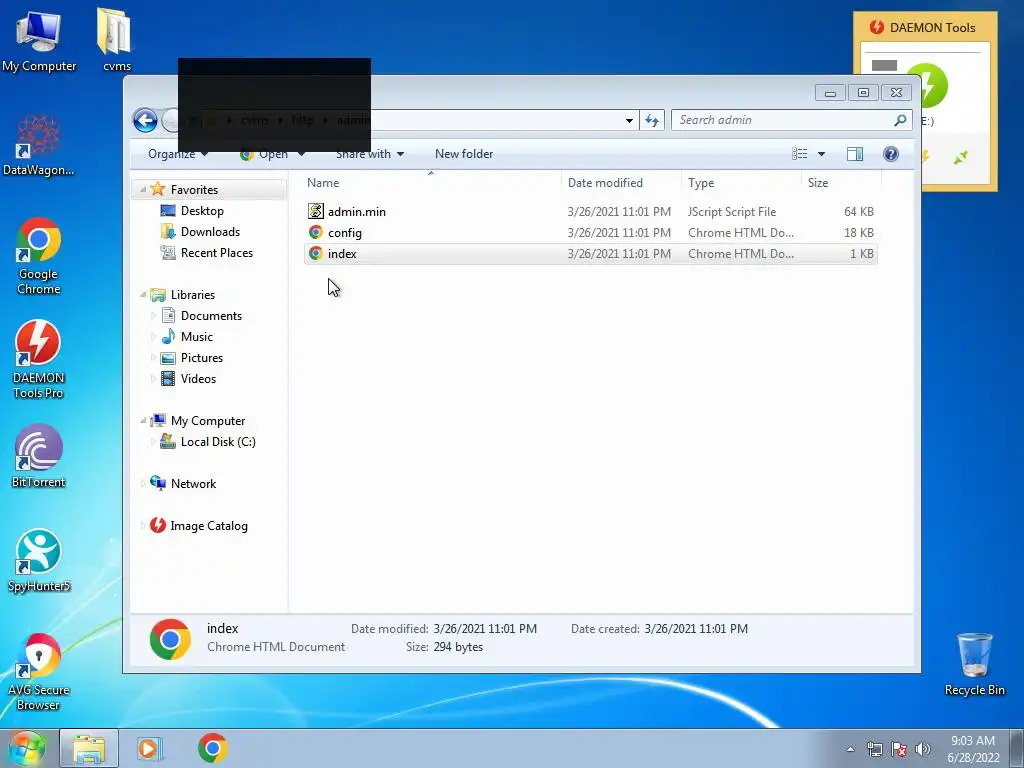Click Windows Explorer taskbar icon
1024x768 pixels.
click(89, 748)
